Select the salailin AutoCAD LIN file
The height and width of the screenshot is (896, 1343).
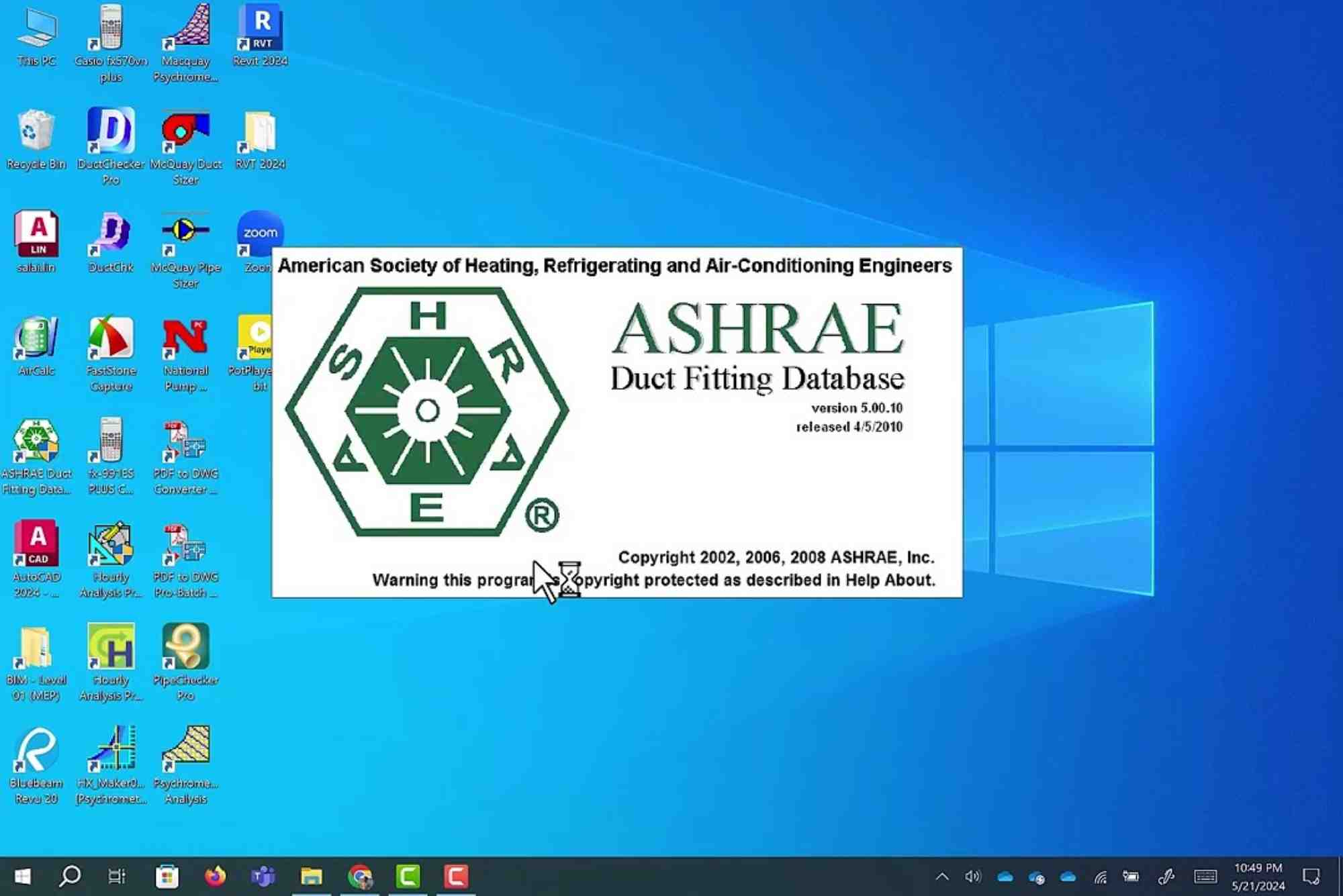tap(36, 242)
